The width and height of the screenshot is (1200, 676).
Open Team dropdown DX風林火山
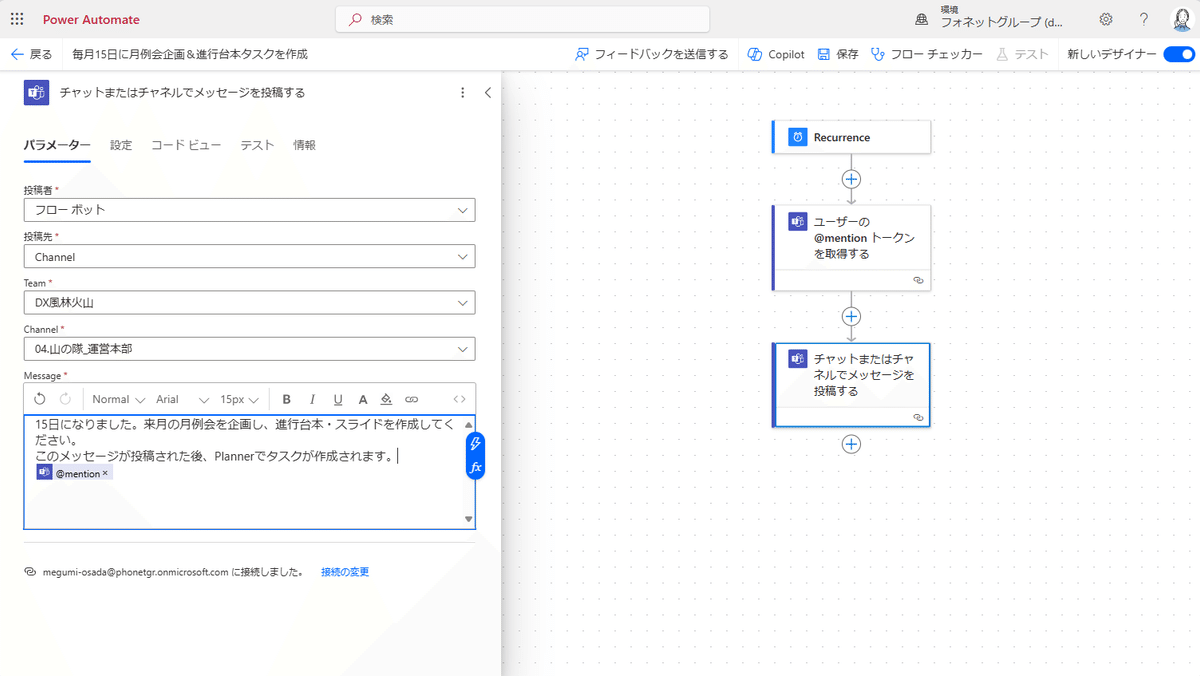pos(249,302)
